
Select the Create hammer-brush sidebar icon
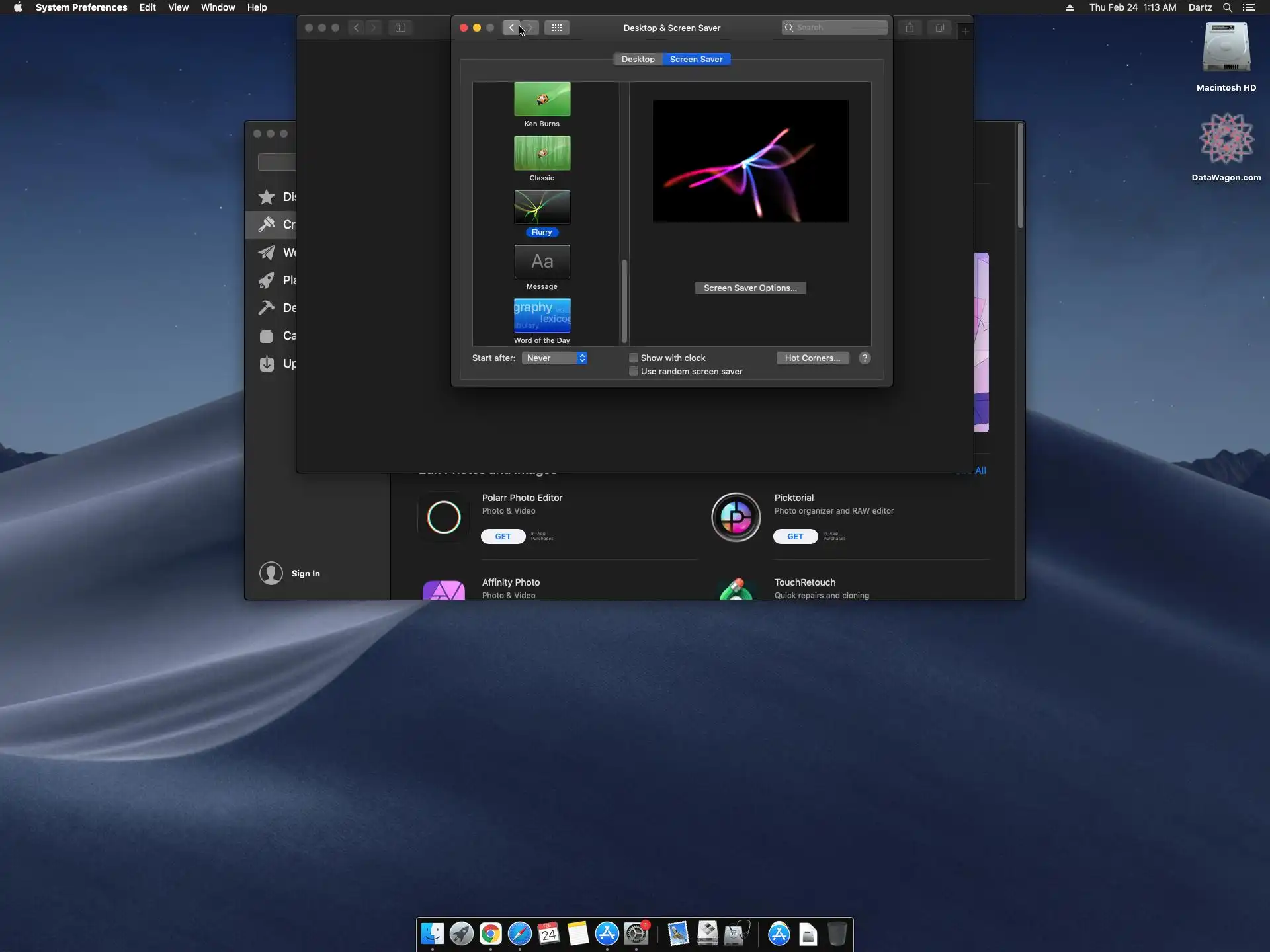pos(267,225)
